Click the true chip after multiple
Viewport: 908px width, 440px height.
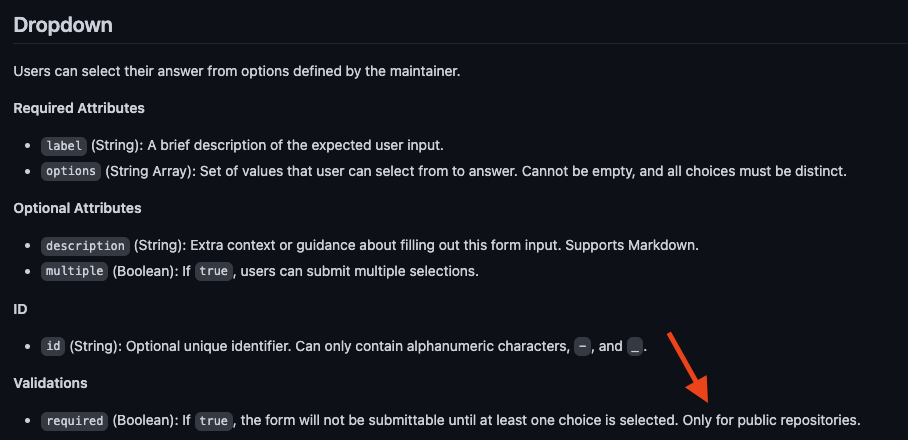click(214, 271)
